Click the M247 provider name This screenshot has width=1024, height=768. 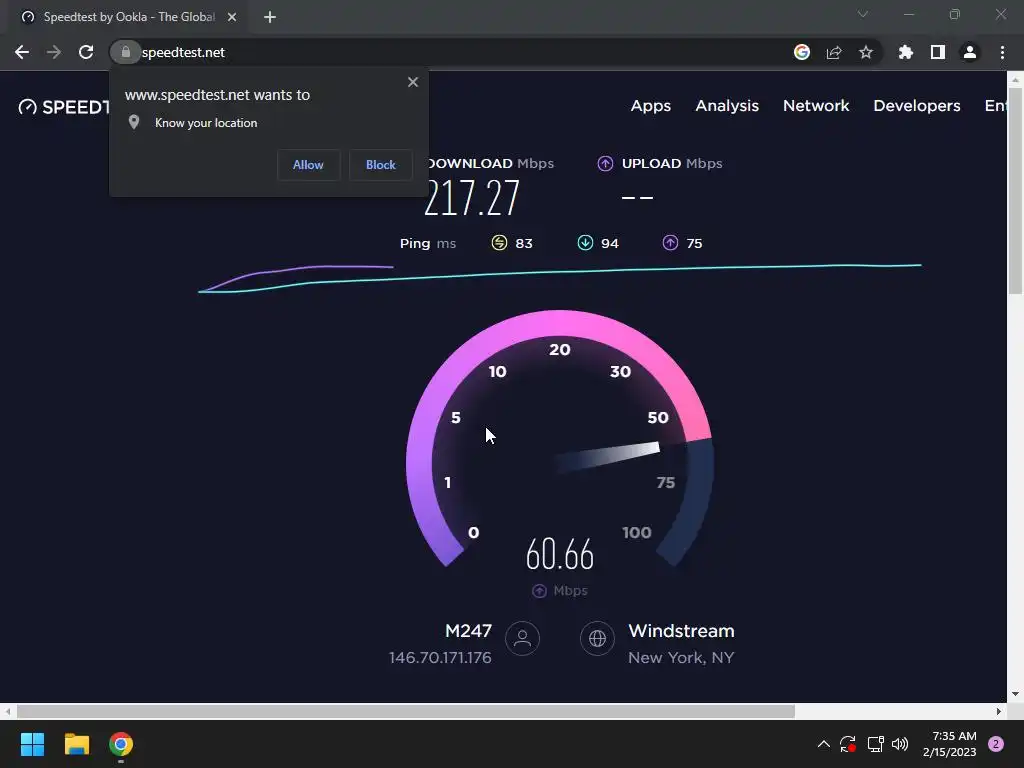click(468, 631)
